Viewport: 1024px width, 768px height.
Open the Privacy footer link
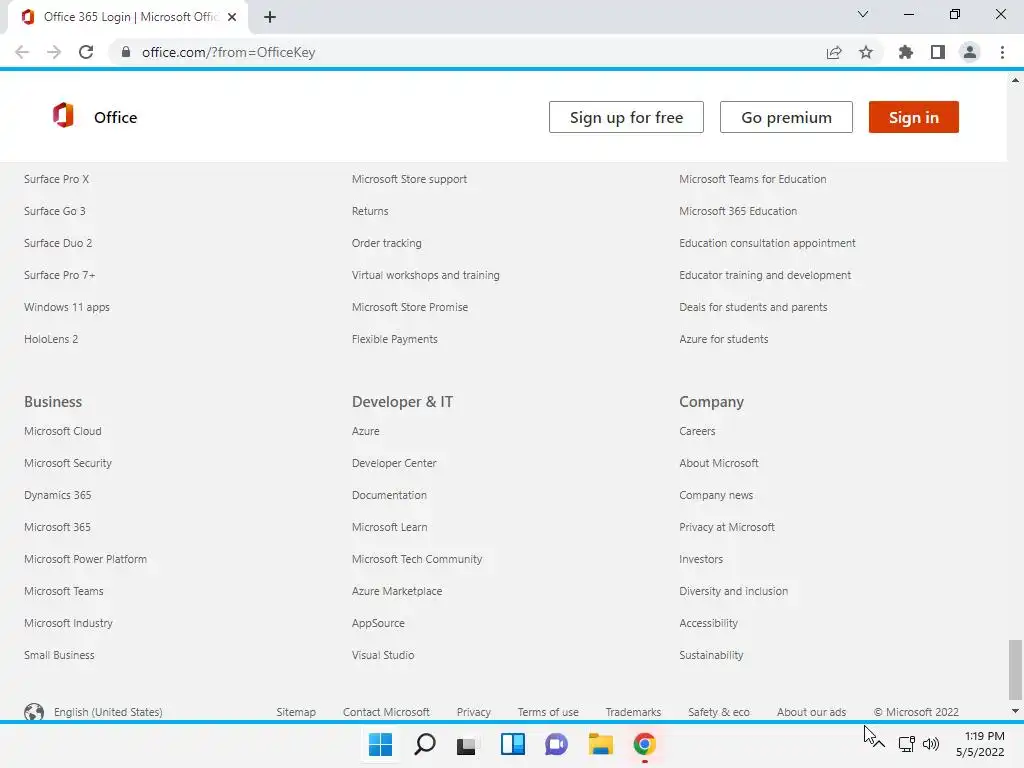(x=473, y=712)
